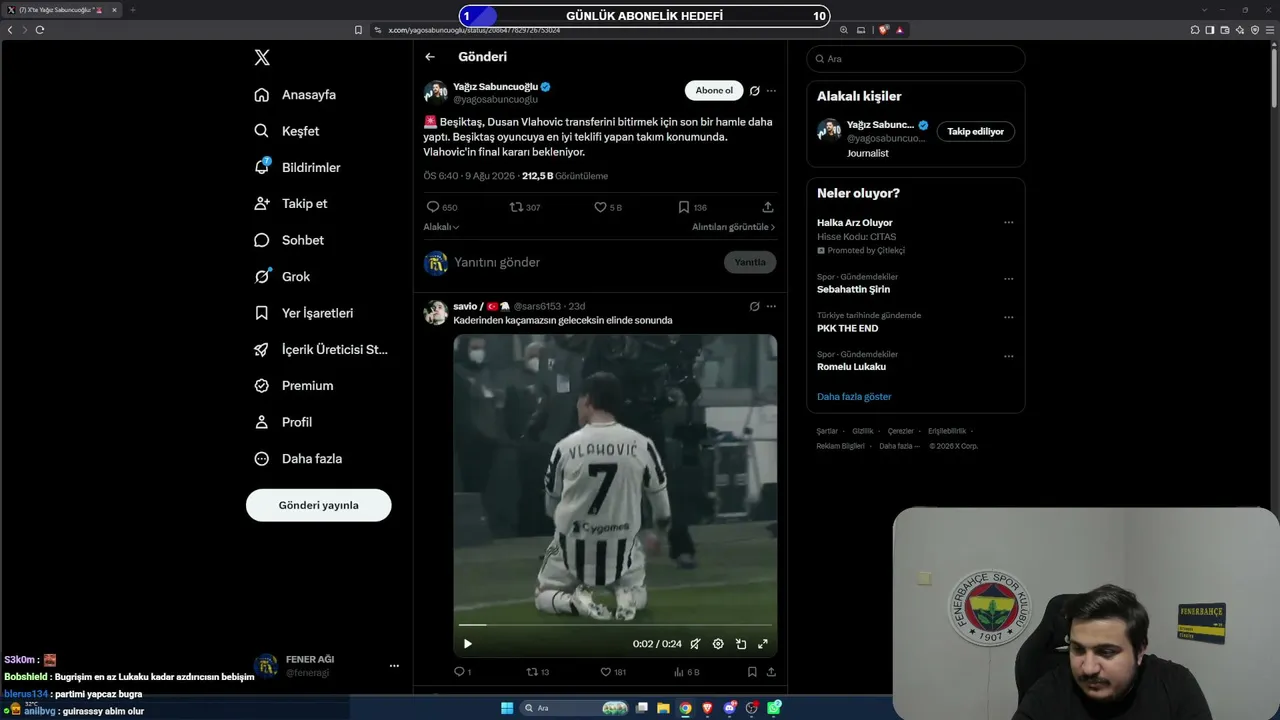More options for Sebahattin Şirin trend
1280x720 pixels.
tap(1008, 279)
